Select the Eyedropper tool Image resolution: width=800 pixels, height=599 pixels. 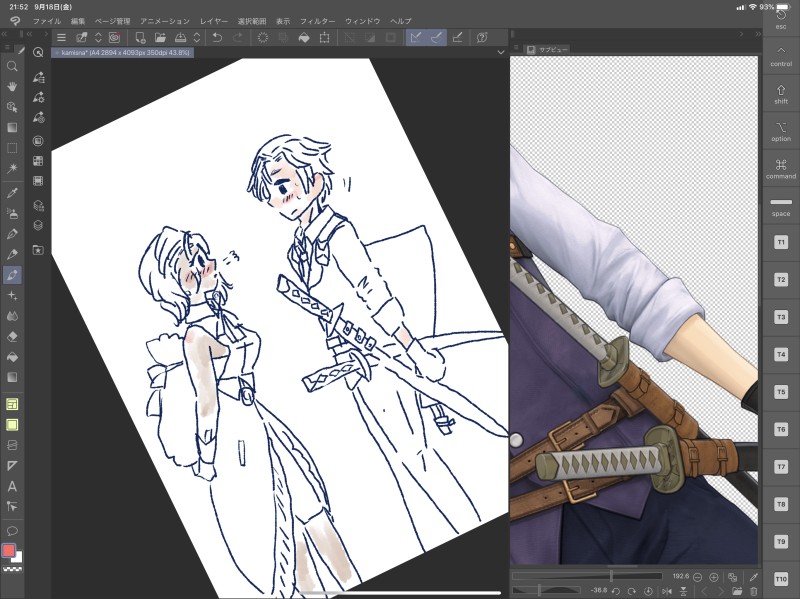pos(12,193)
